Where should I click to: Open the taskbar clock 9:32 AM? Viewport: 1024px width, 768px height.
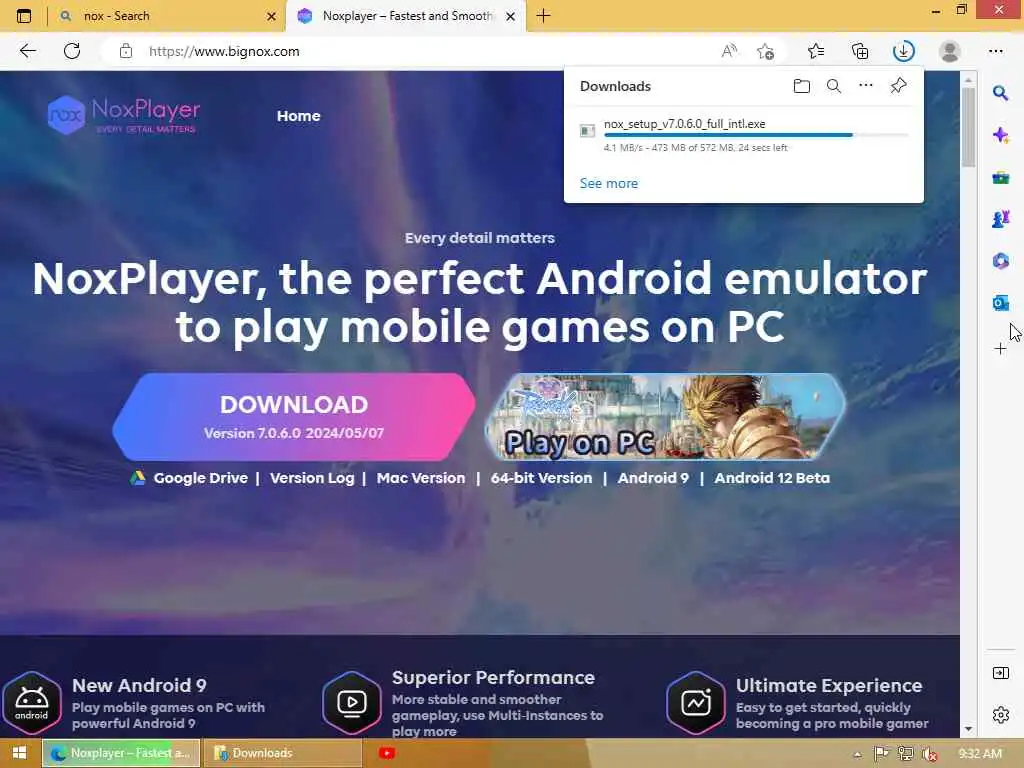pos(980,754)
